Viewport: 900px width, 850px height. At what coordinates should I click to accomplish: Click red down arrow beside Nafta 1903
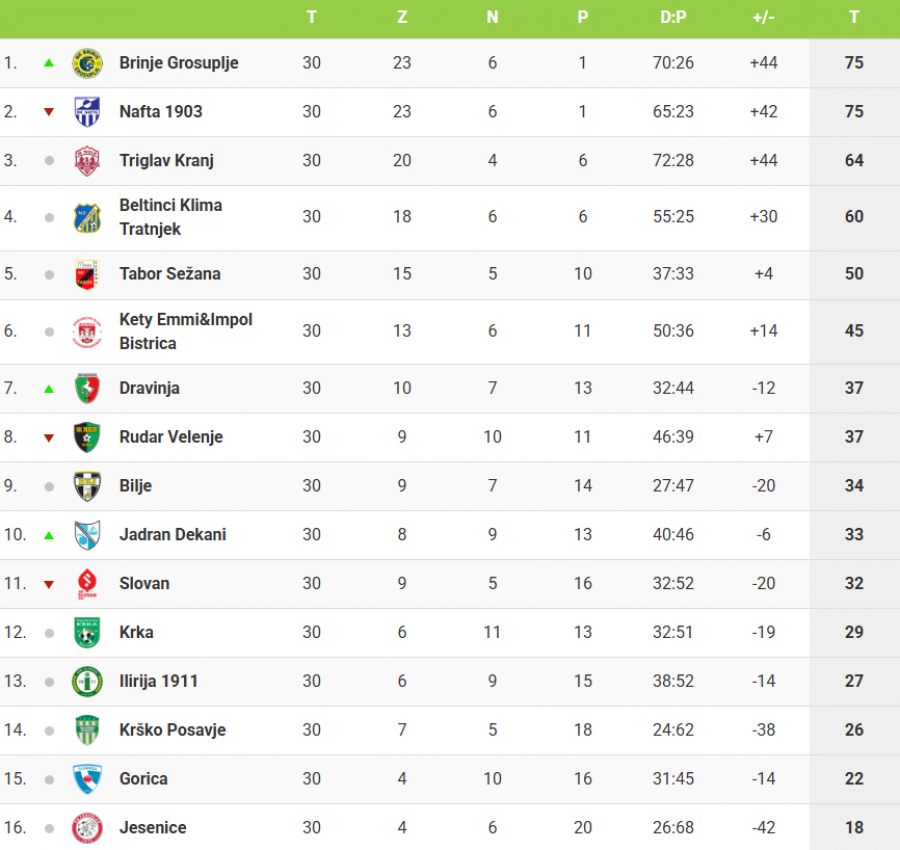point(49,112)
